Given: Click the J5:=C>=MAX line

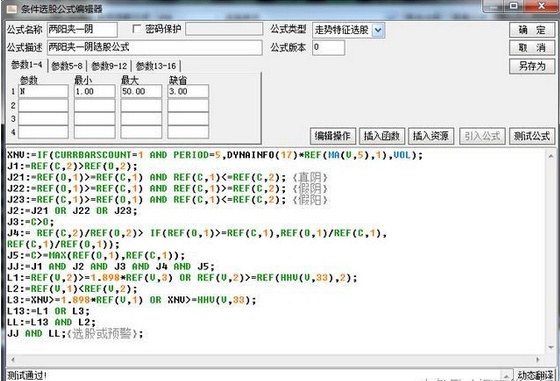Looking at the screenshot, I should pyautogui.click(x=96, y=255).
